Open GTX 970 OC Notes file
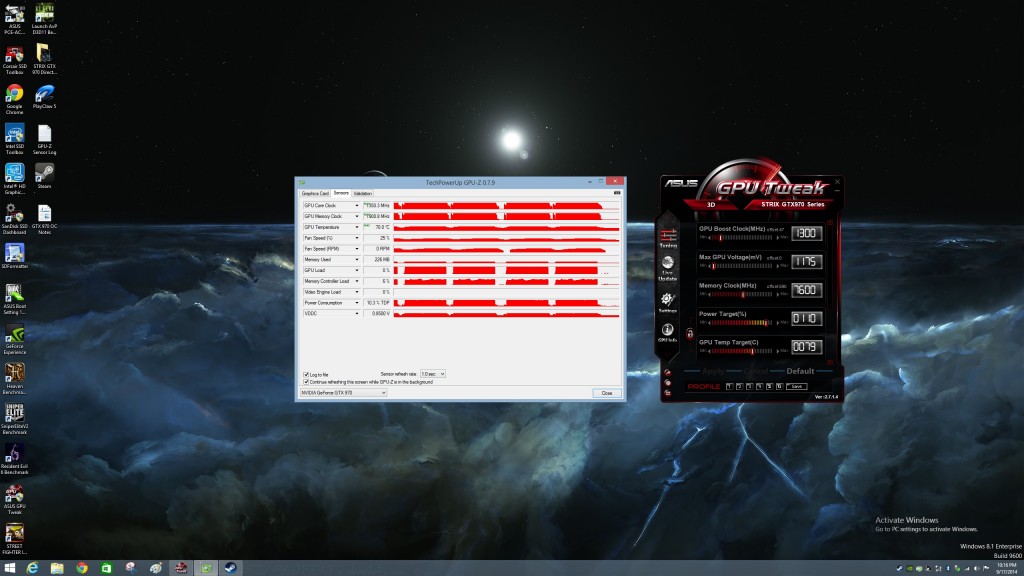This screenshot has width=1024, height=576. [44, 219]
